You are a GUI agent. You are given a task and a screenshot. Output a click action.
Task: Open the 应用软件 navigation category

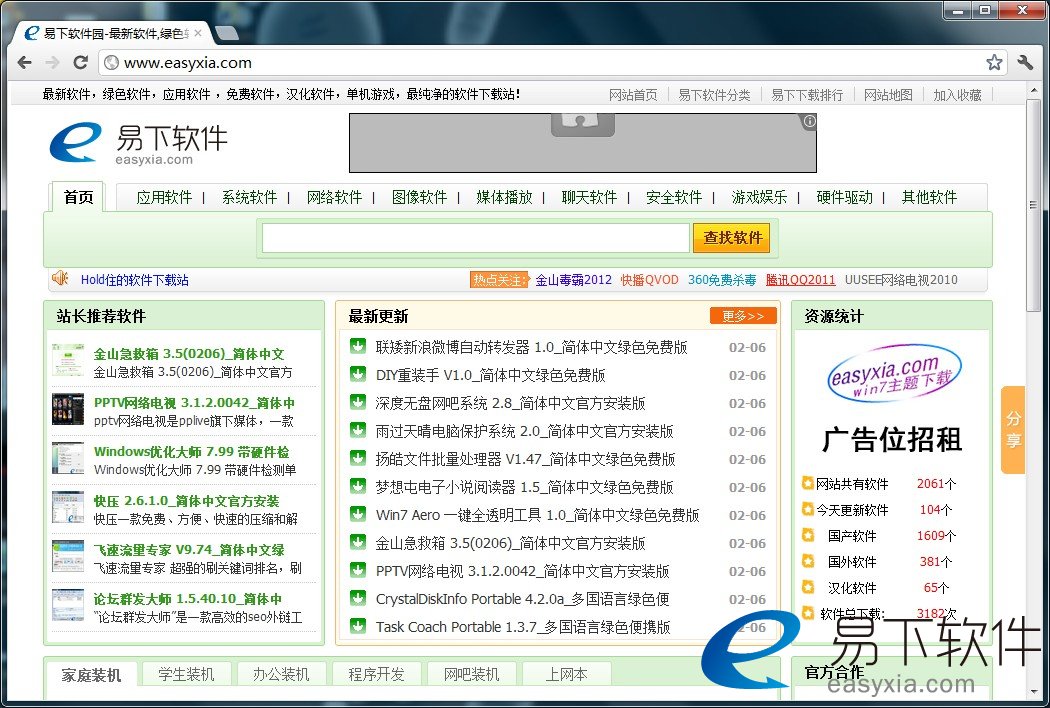[x=164, y=197]
